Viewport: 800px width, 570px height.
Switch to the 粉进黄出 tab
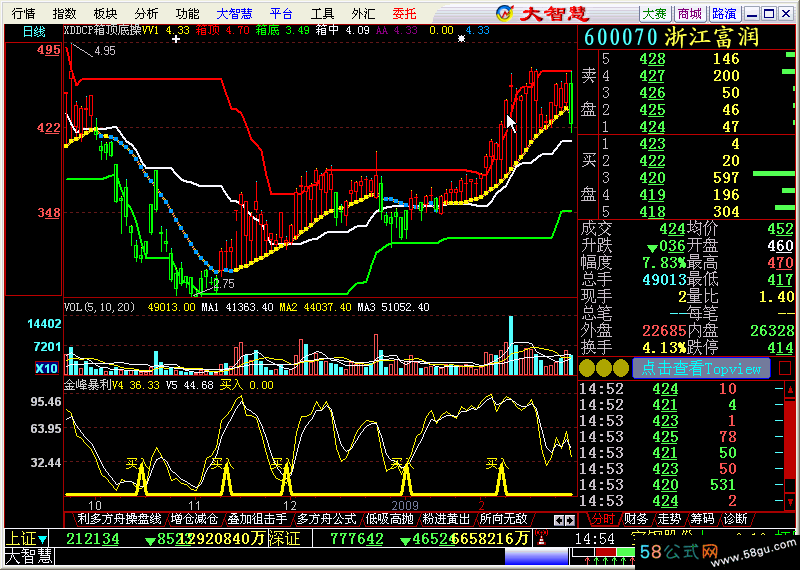tap(445, 519)
